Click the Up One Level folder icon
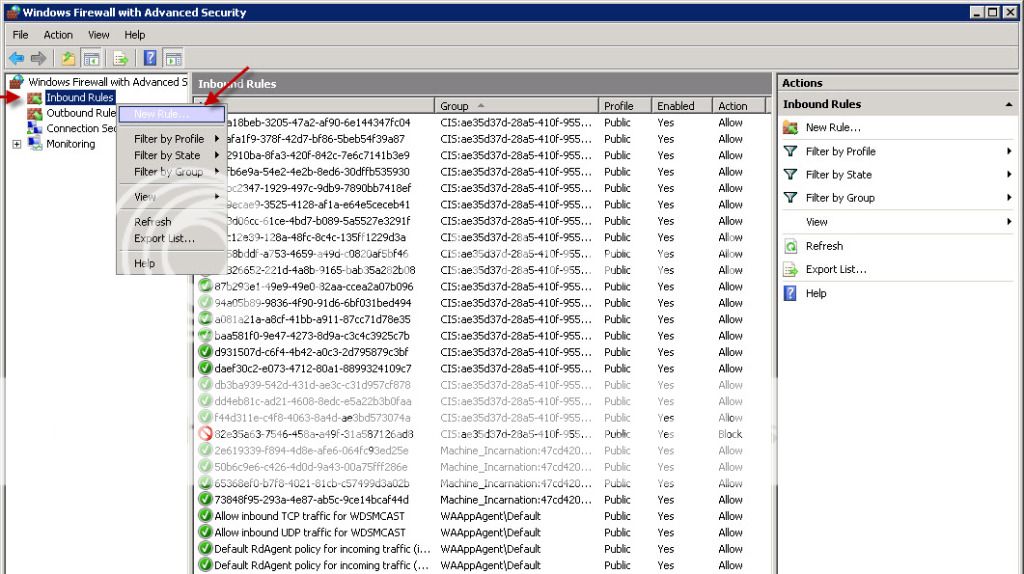The width and height of the screenshot is (1024, 574). point(68,58)
